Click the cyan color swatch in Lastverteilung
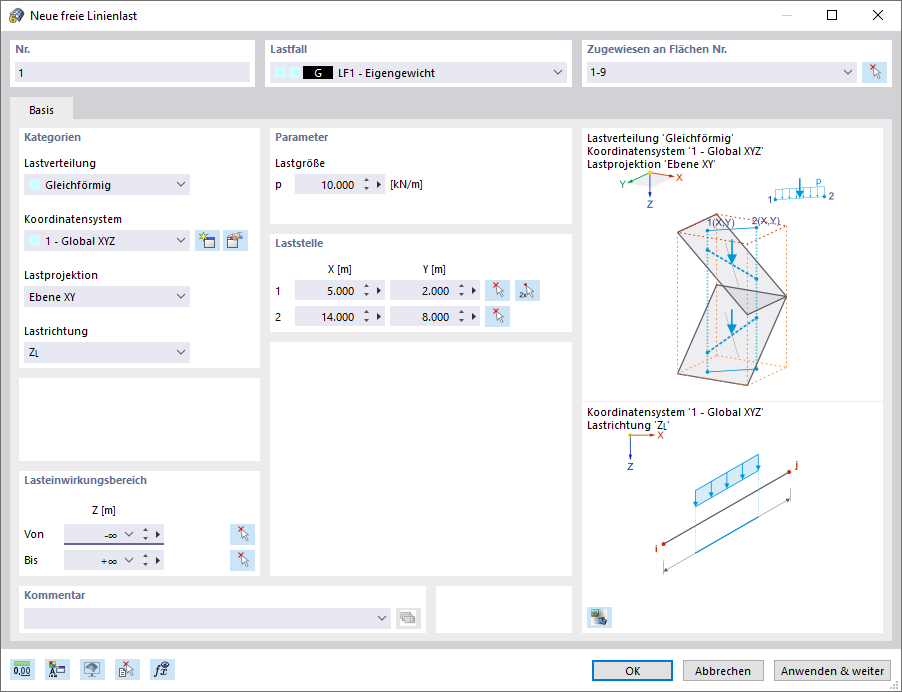The height and width of the screenshot is (692, 902). [35, 185]
